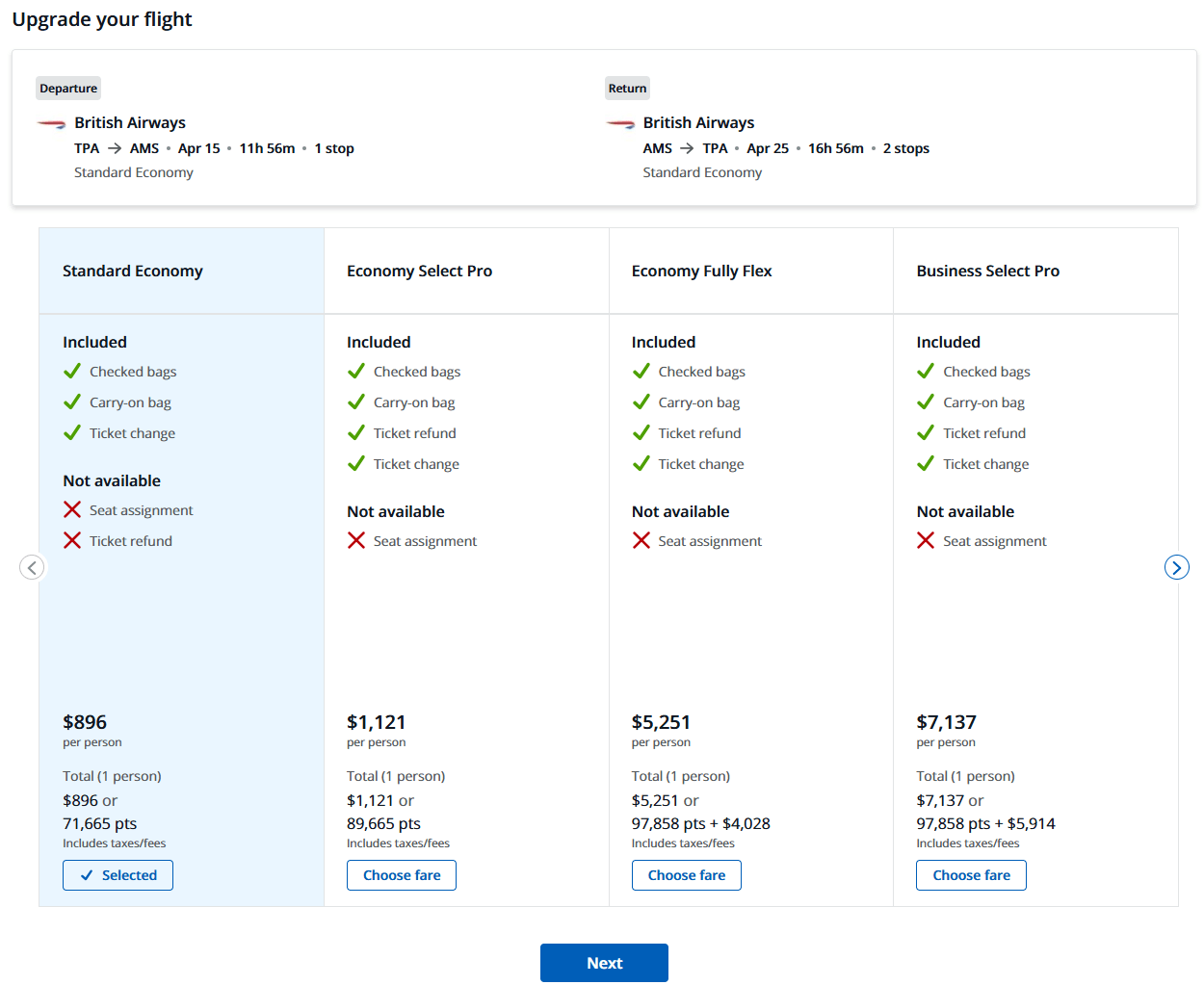Click green check next to Economy Select Pro Ticket refund
Screen dimensions: 1204x985
(356, 432)
